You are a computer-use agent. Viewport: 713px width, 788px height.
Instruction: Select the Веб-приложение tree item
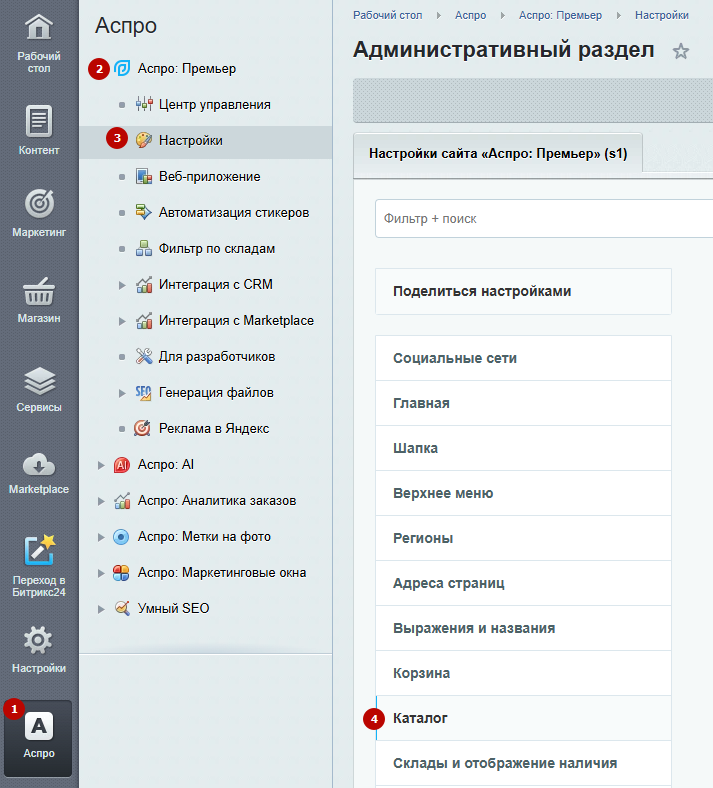(210, 176)
